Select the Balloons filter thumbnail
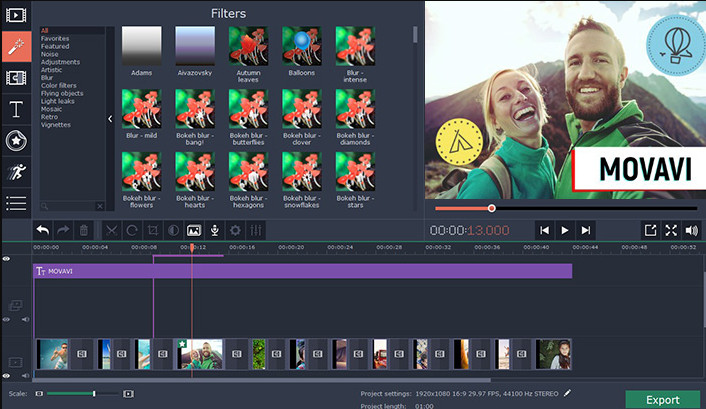 (301, 46)
